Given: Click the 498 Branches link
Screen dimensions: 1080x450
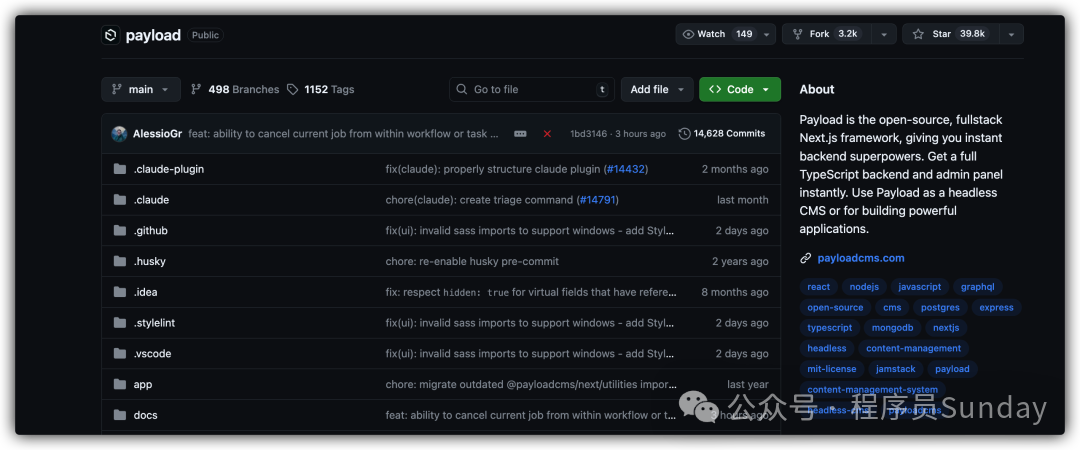Looking at the screenshot, I should [235, 89].
